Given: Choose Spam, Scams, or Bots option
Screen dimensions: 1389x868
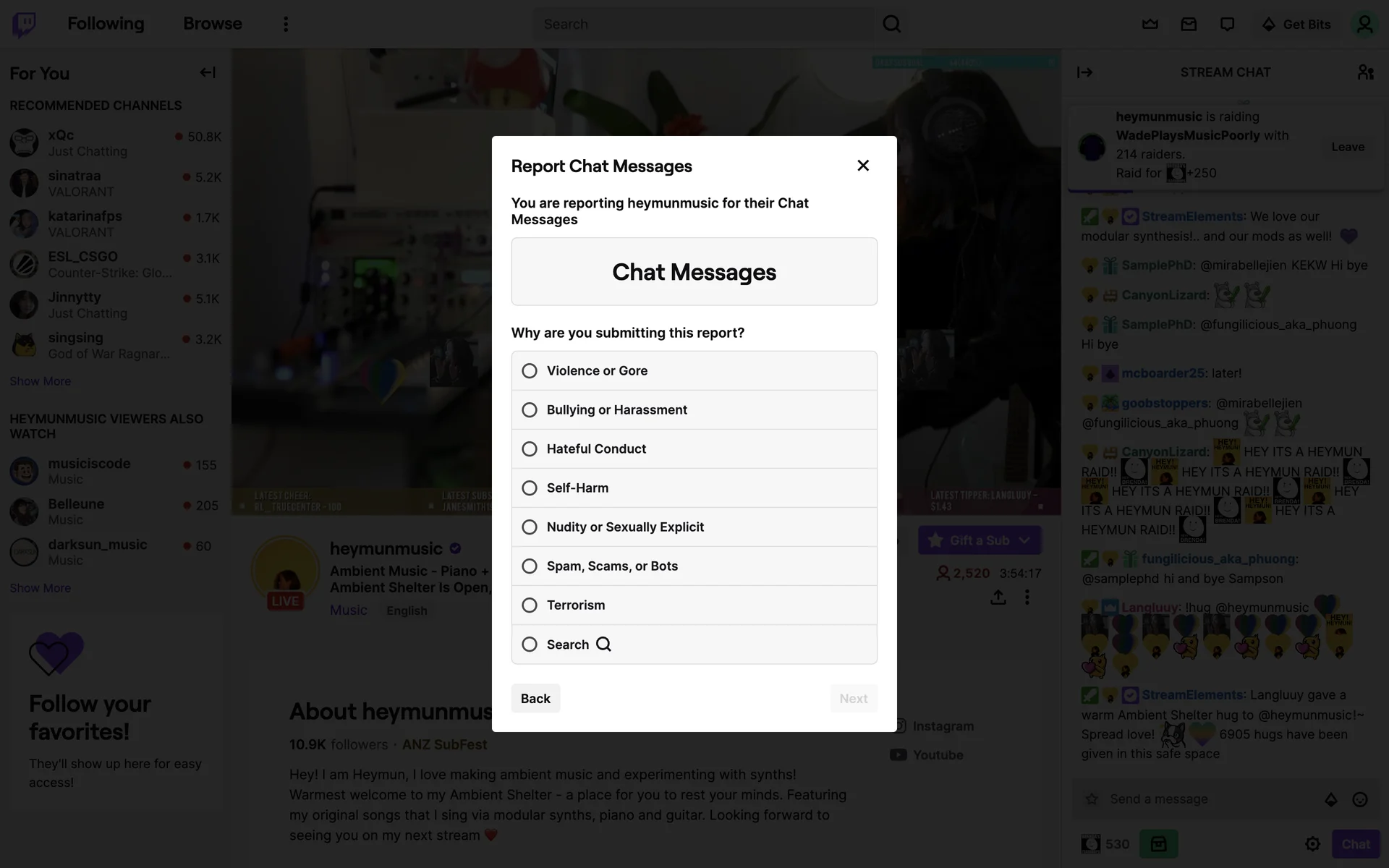Looking at the screenshot, I should (694, 566).
